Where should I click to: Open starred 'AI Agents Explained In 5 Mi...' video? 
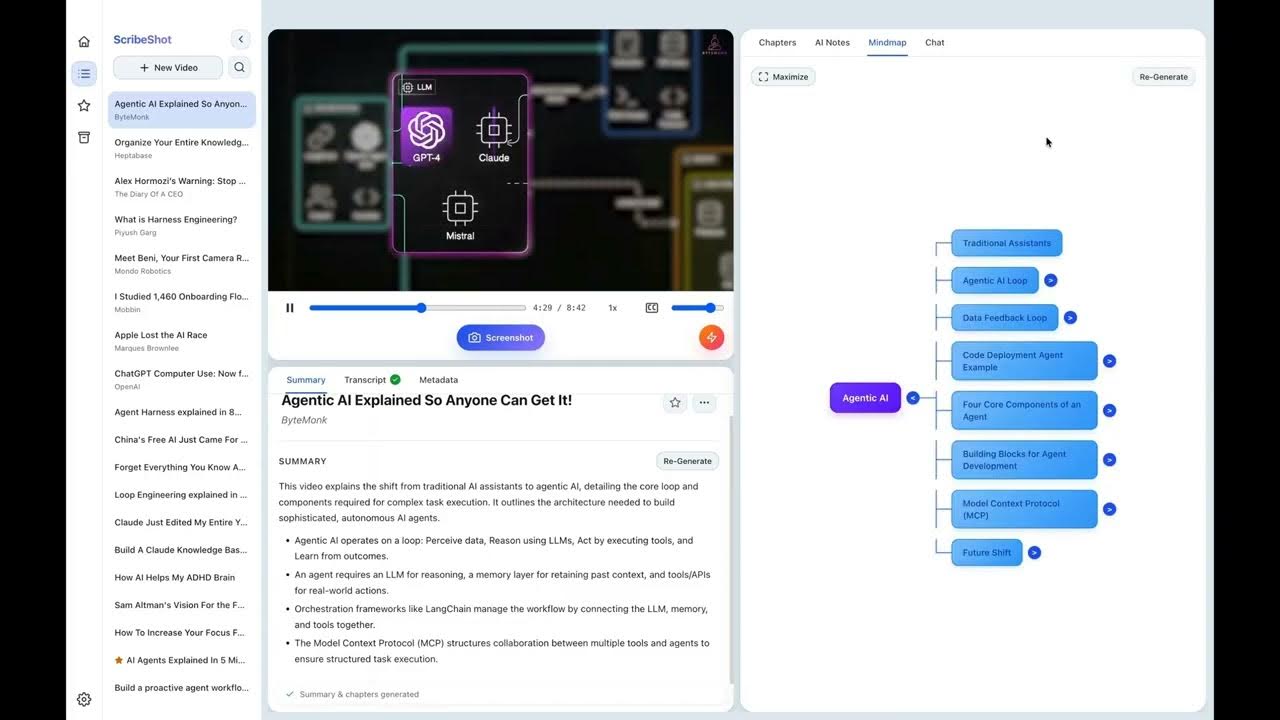(182, 660)
